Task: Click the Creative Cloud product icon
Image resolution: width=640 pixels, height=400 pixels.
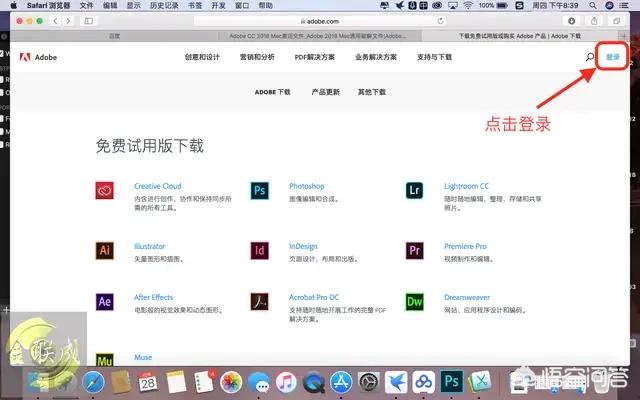Action: click(104, 191)
